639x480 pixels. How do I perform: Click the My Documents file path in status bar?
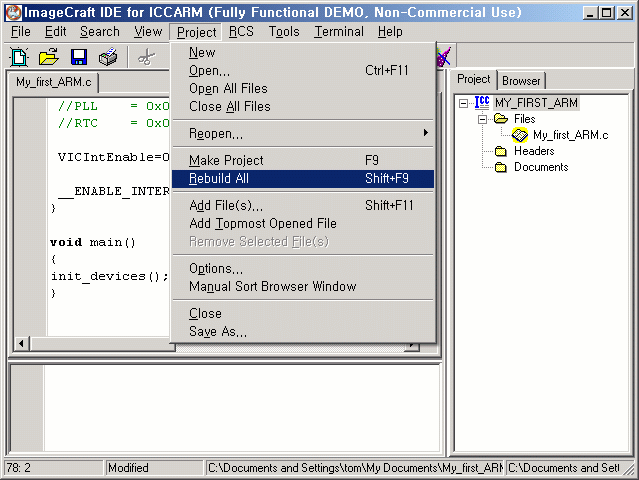355,468
